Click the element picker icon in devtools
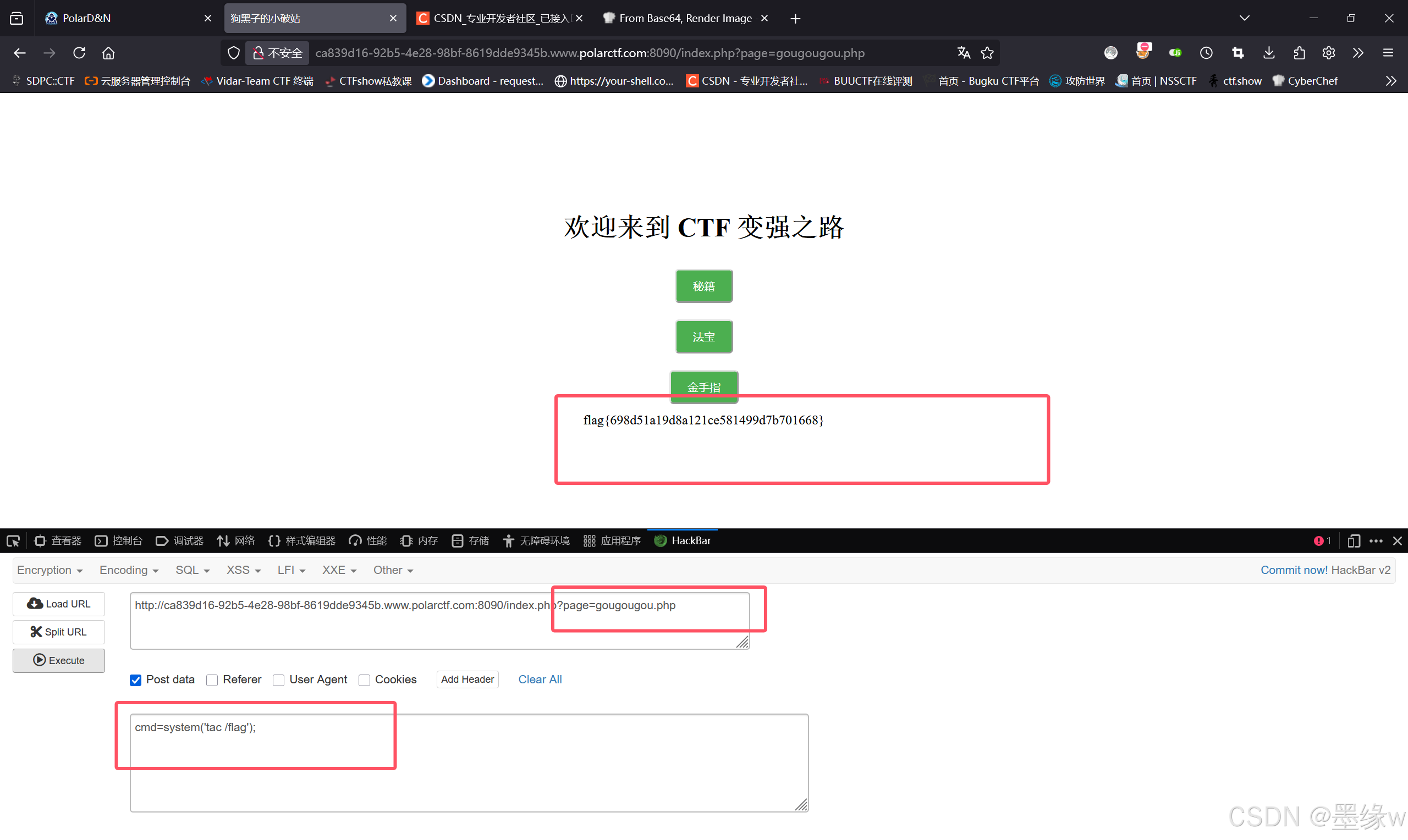This screenshot has height=840, width=1408. click(x=13, y=540)
